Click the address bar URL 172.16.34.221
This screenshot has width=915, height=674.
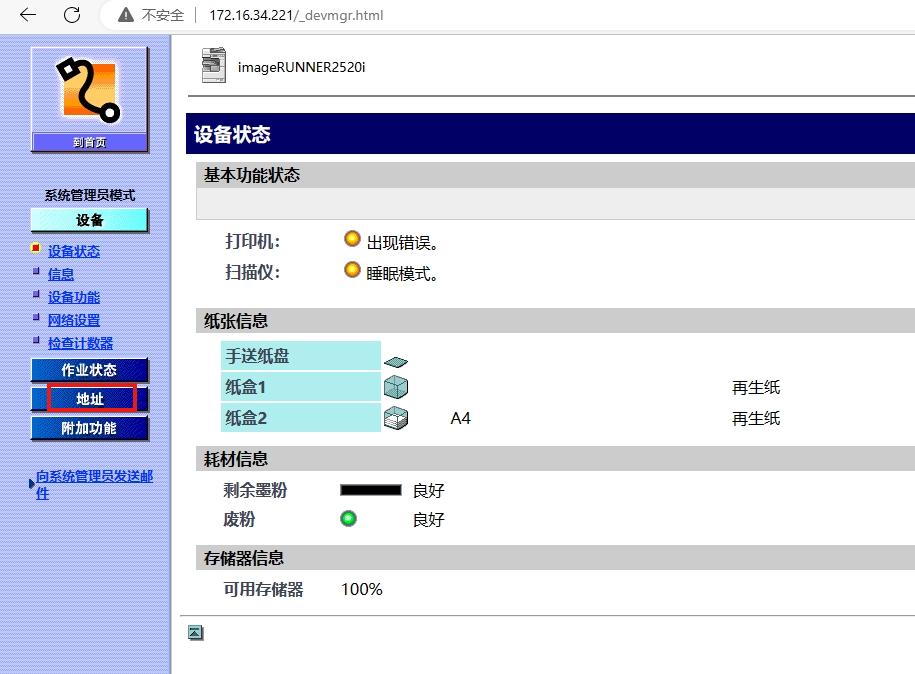[296, 15]
